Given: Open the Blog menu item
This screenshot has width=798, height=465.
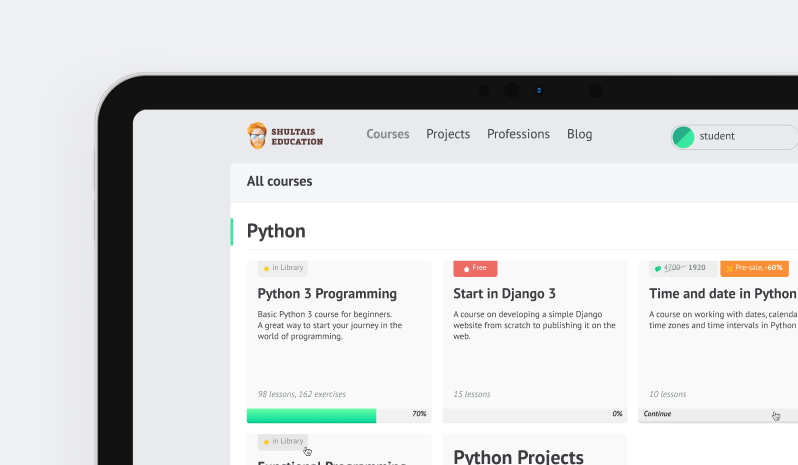Looking at the screenshot, I should (x=580, y=134).
